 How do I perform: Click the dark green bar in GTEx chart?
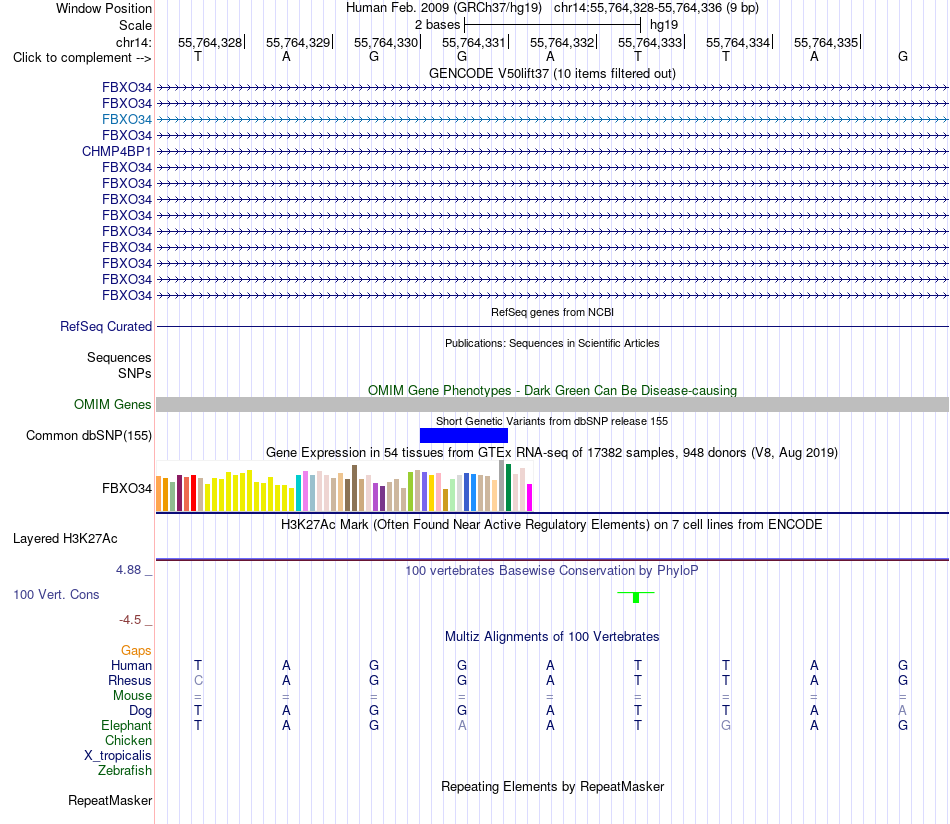[509, 488]
